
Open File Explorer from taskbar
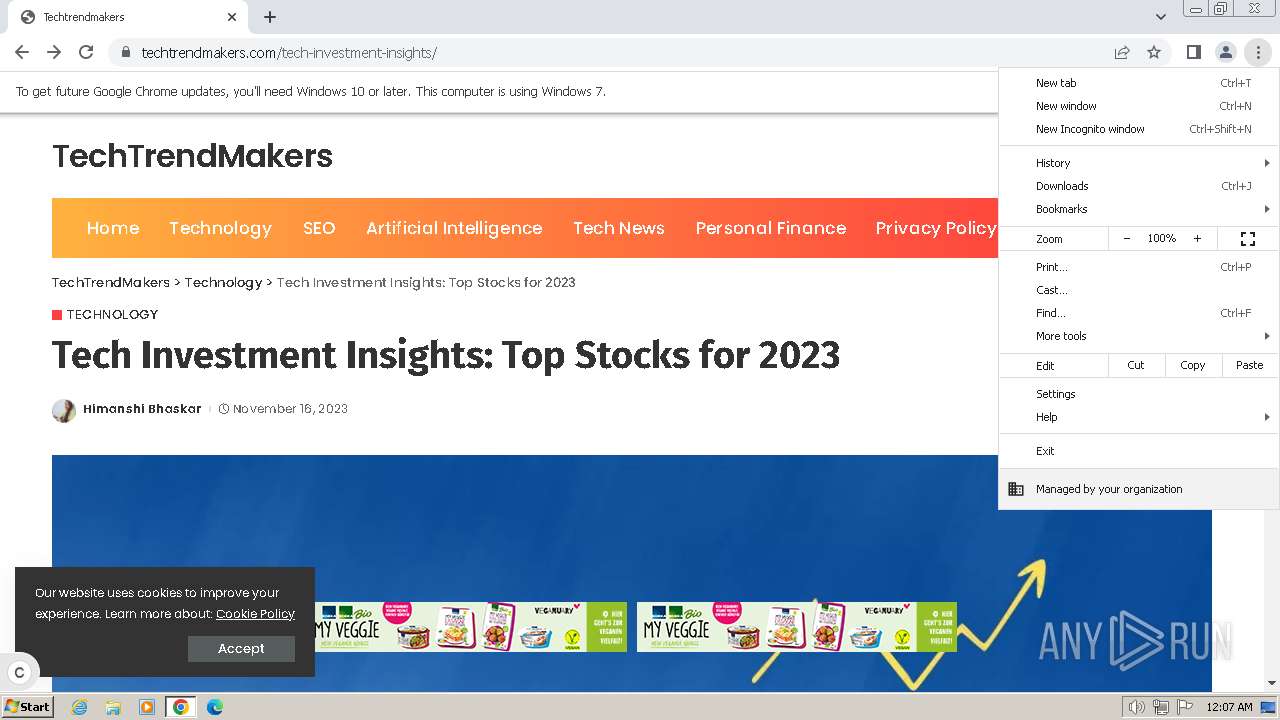[x=113, y=707]
